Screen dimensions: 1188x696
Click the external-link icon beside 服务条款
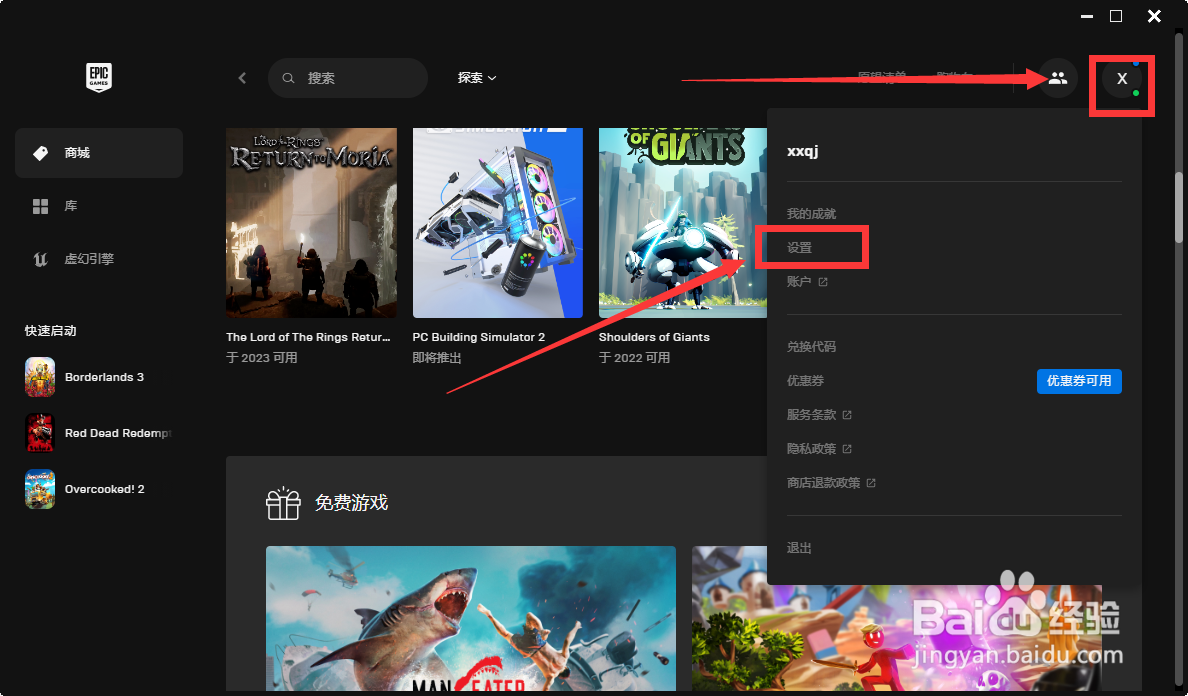847,415
